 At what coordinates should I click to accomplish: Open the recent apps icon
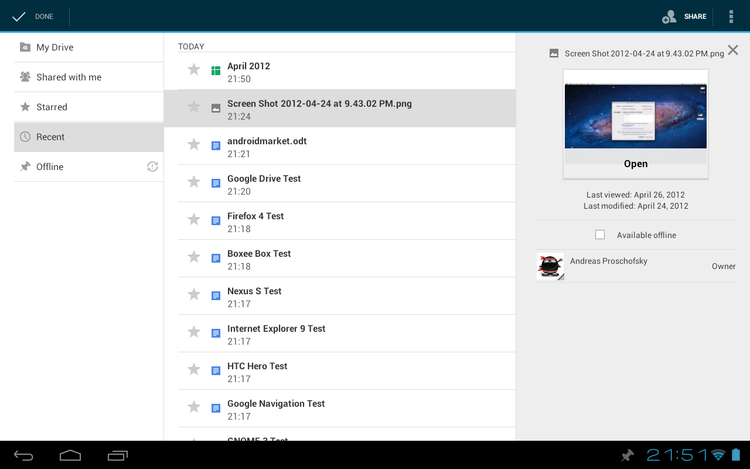[117, 456]
